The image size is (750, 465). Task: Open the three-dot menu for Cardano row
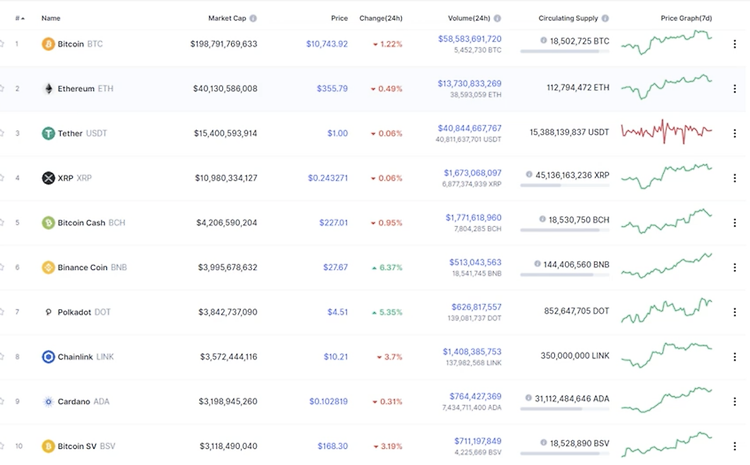(735, 401)
